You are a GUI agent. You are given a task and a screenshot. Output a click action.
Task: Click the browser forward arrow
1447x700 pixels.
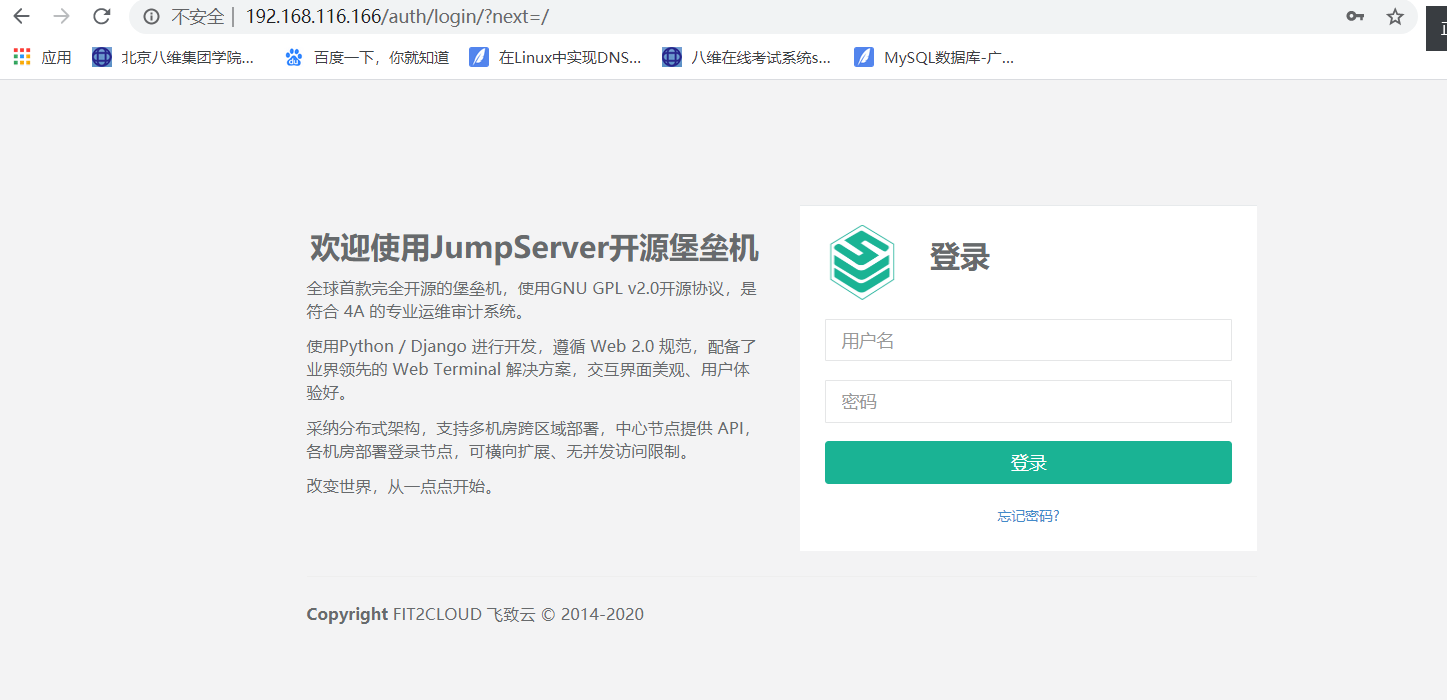(x=61, y=16)
